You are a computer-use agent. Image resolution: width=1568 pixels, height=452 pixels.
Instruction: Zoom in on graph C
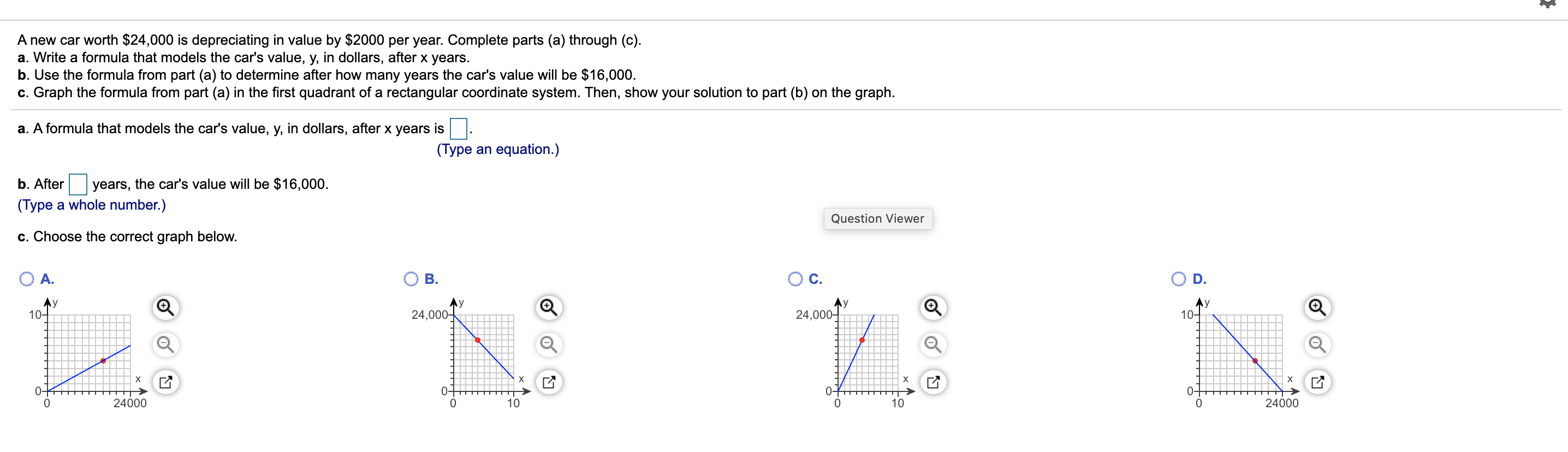click(x=933, y=307)
